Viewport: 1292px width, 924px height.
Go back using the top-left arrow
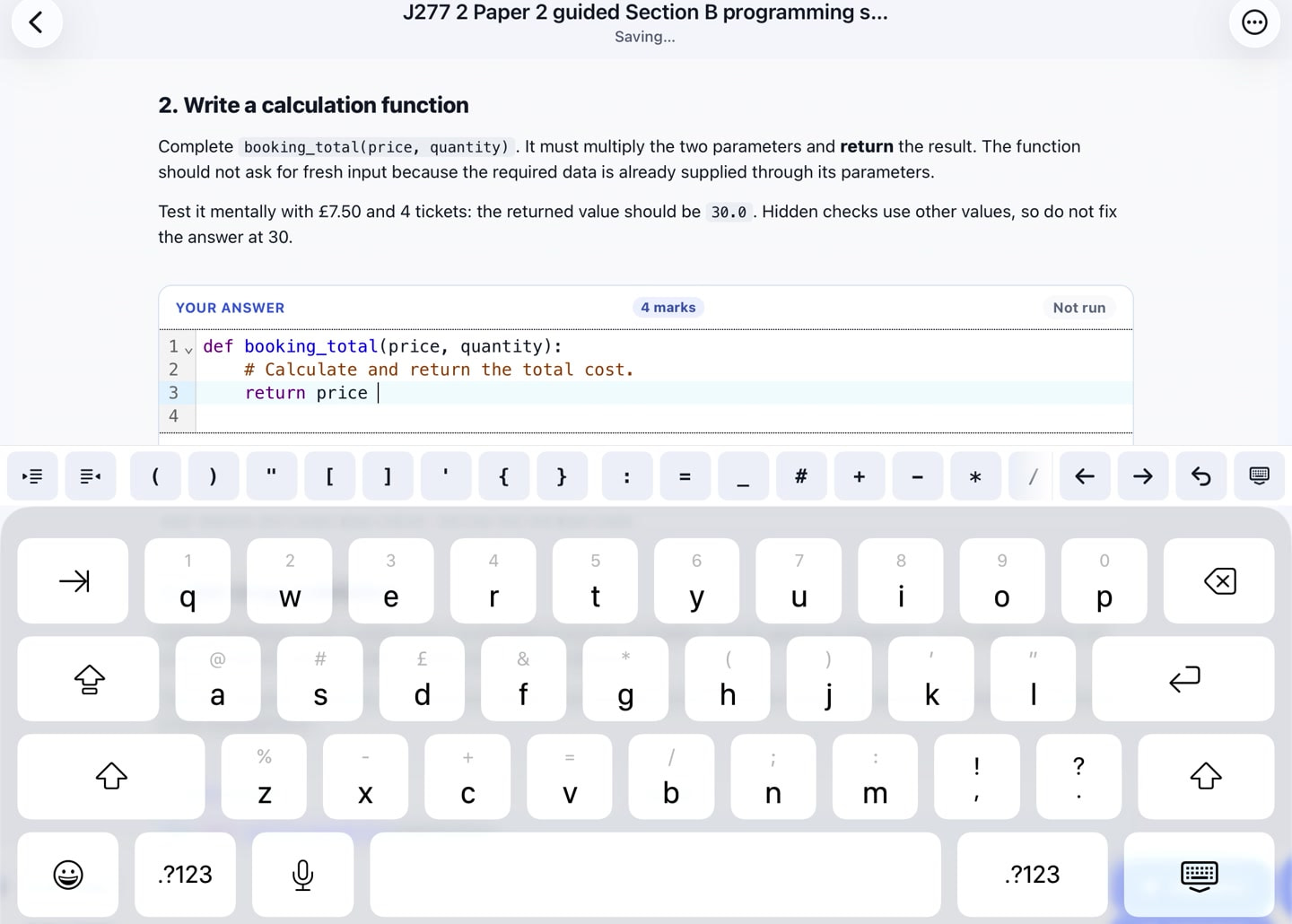click(x=37, y=22)
